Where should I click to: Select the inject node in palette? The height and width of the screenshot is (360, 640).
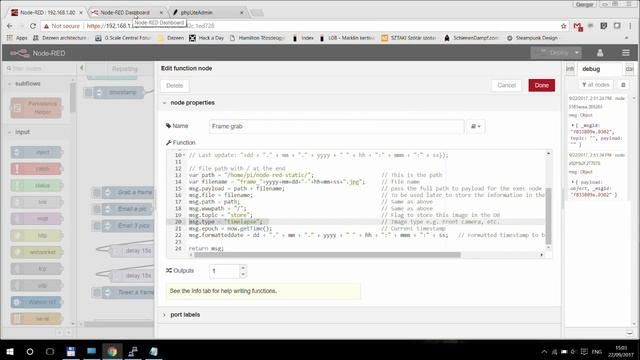[36, 152]
